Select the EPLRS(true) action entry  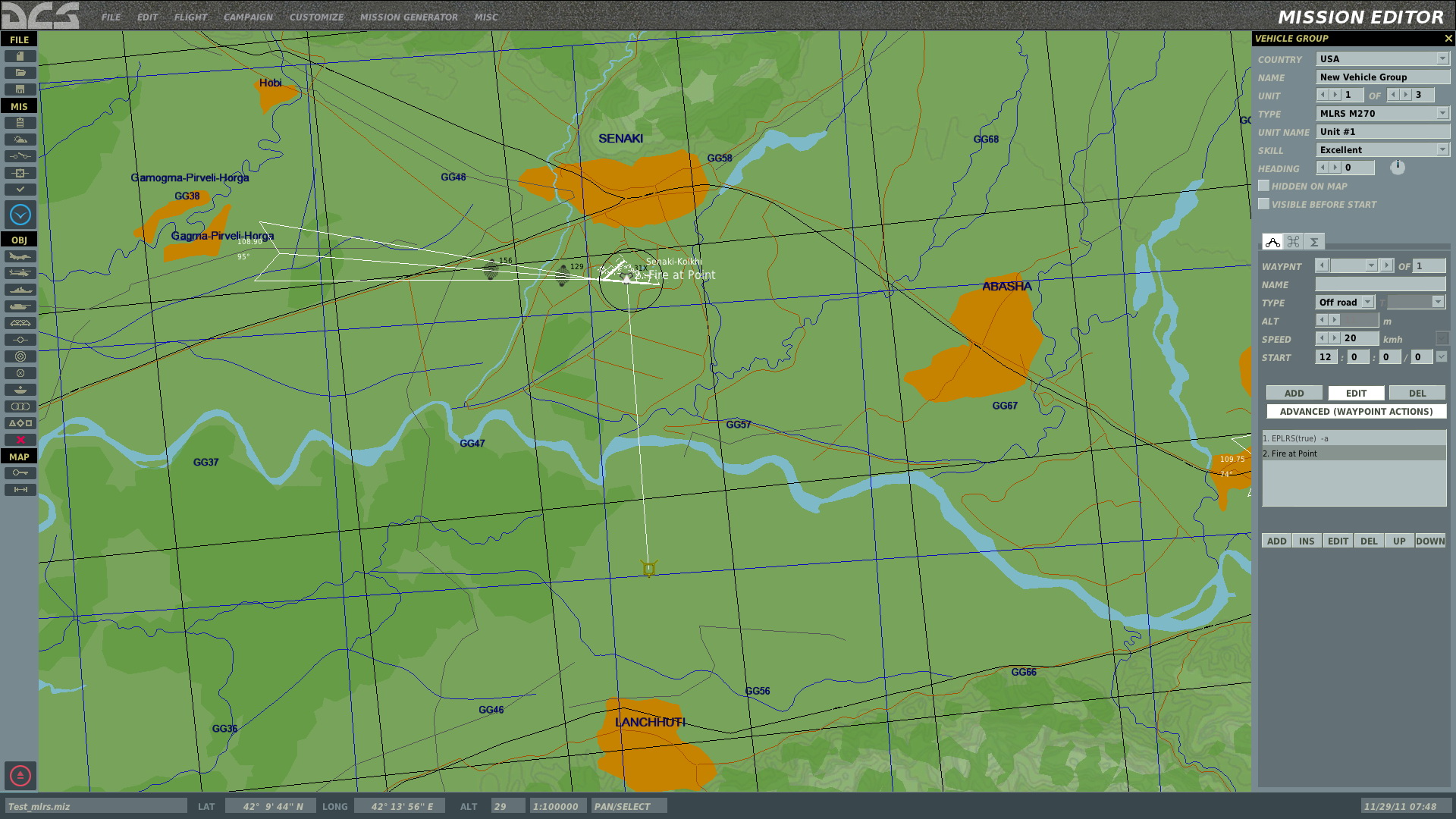click(1354, 438)
